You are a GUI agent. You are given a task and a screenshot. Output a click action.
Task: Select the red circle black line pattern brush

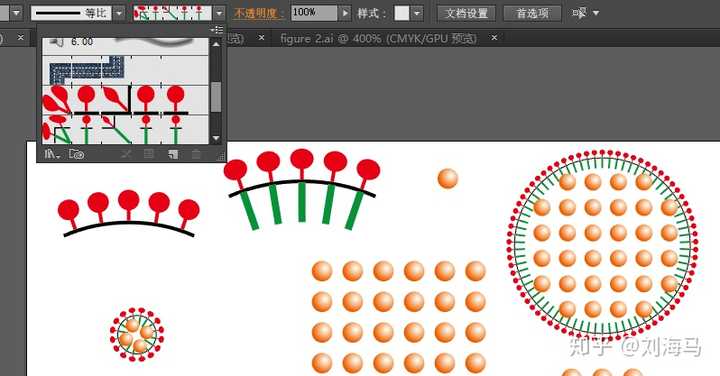pyautogui.click(x=125, y=101)
